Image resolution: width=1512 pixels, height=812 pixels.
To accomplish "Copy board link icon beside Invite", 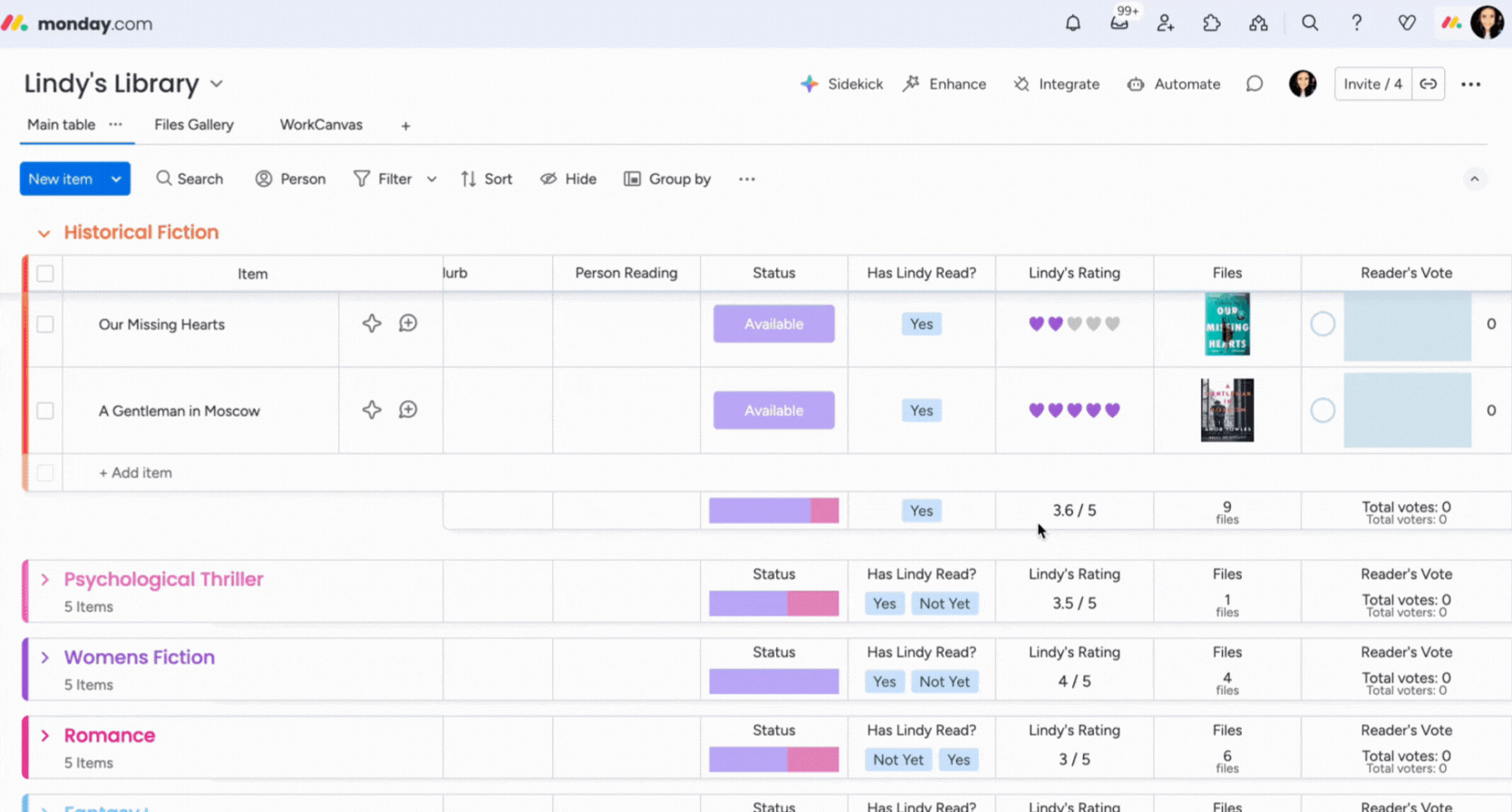I will 1429,84.
